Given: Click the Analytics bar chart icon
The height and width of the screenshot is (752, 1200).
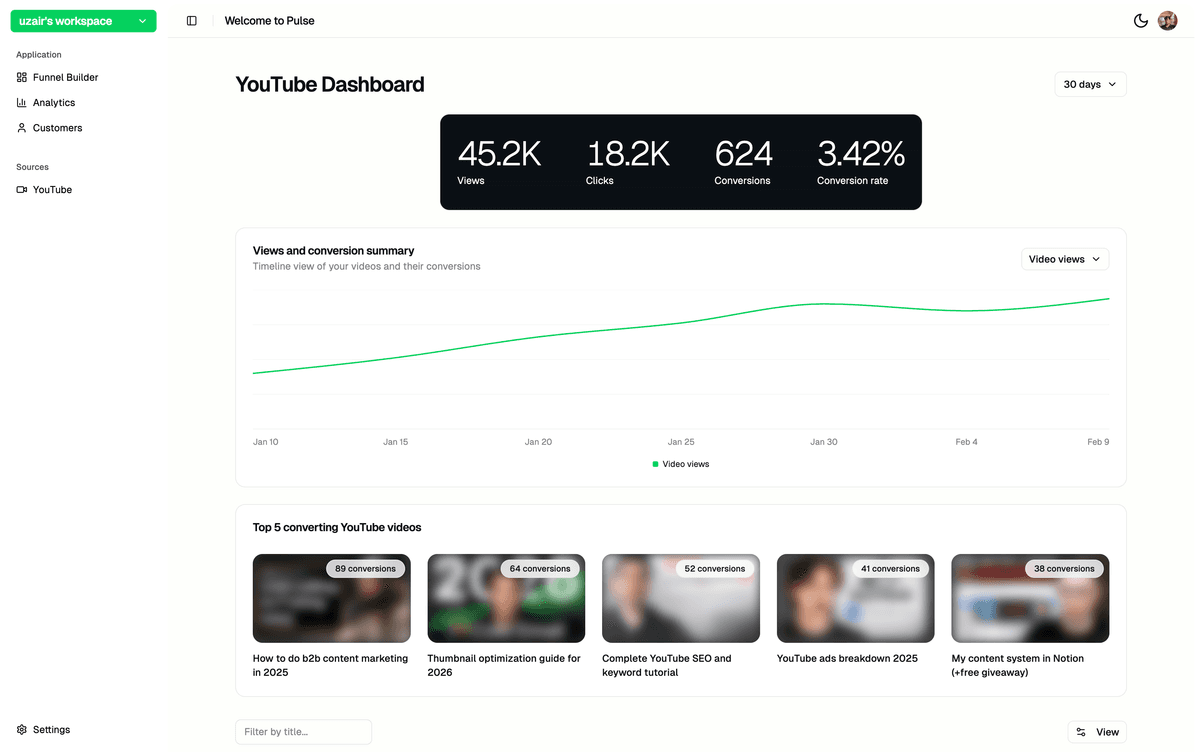Looking at the screenshot, I should click(x=22, y=102).
